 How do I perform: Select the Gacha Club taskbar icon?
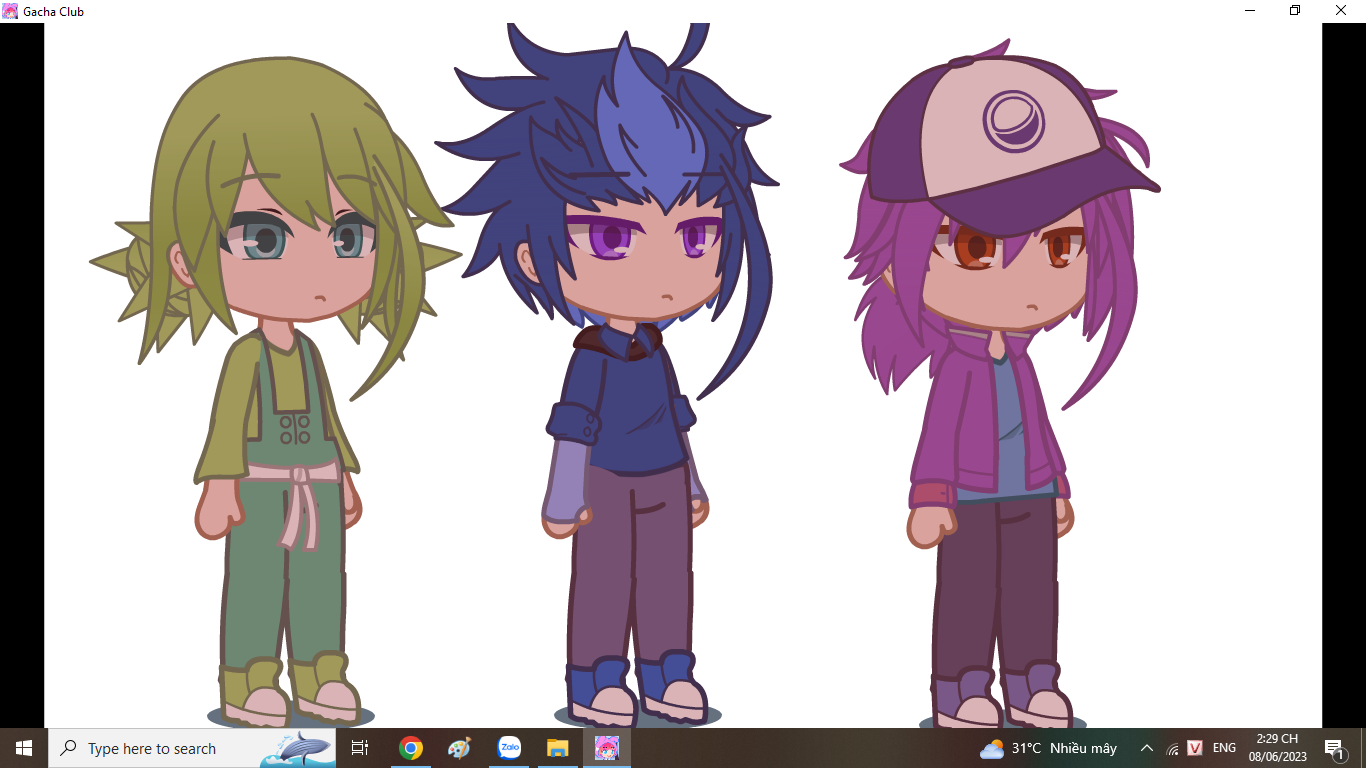pyautogui.click(x=607, y=748)
